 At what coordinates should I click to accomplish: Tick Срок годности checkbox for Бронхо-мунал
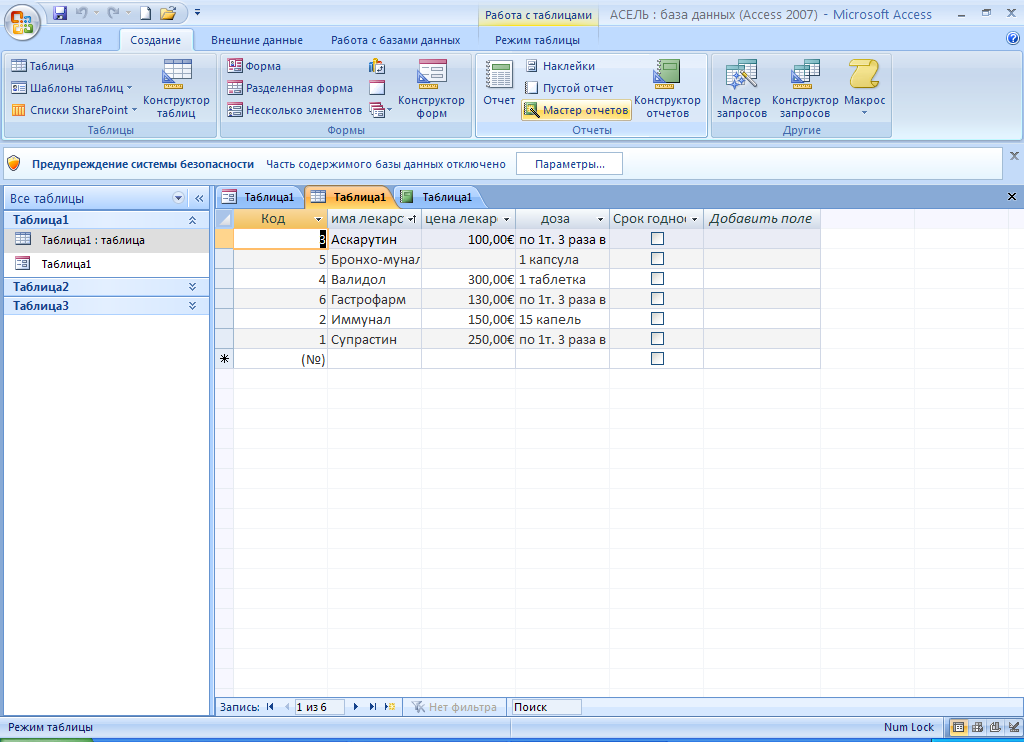click(657, 259)
